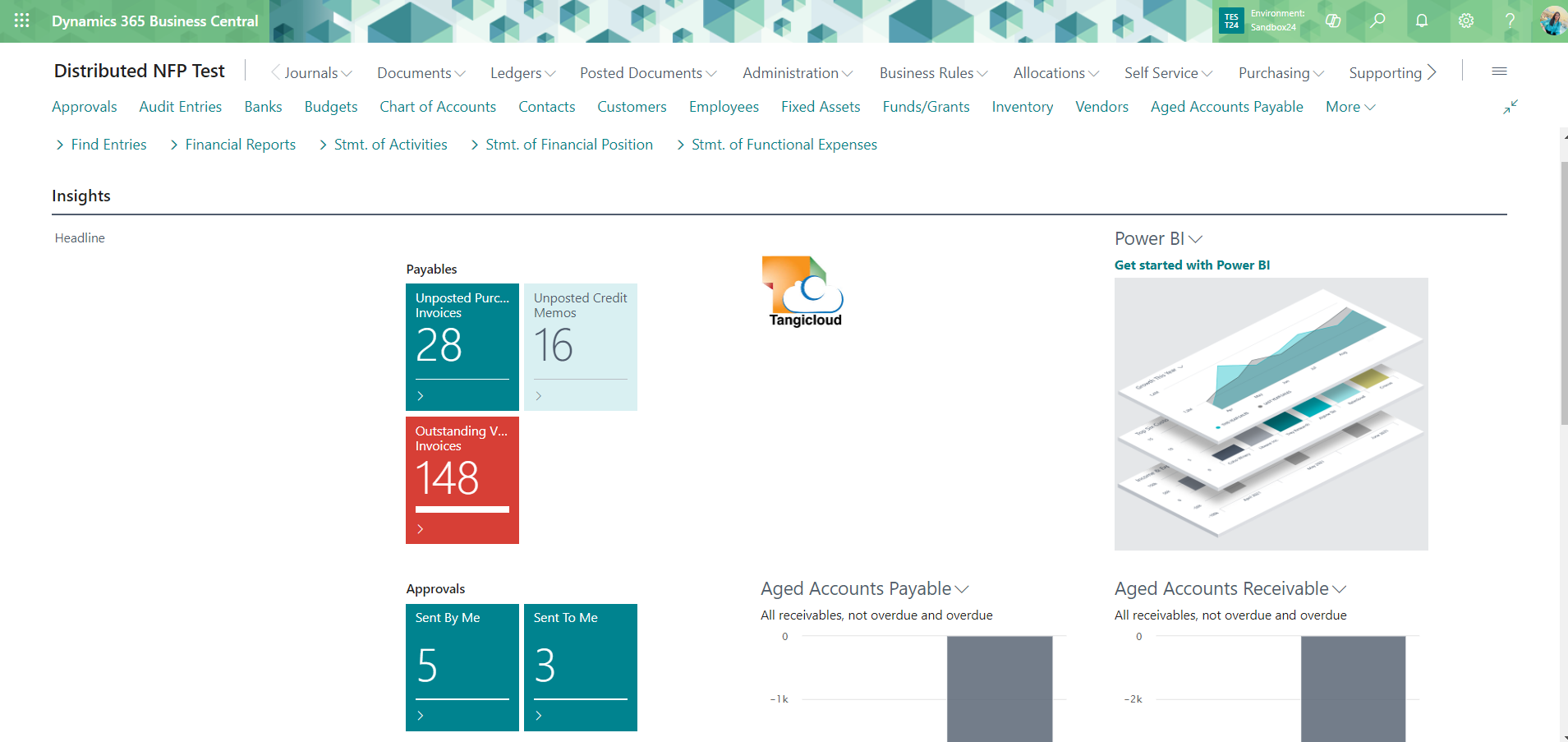Click the Aged Accounts Receivable gray bar
1568x742 pixels.
(1353, 689)
